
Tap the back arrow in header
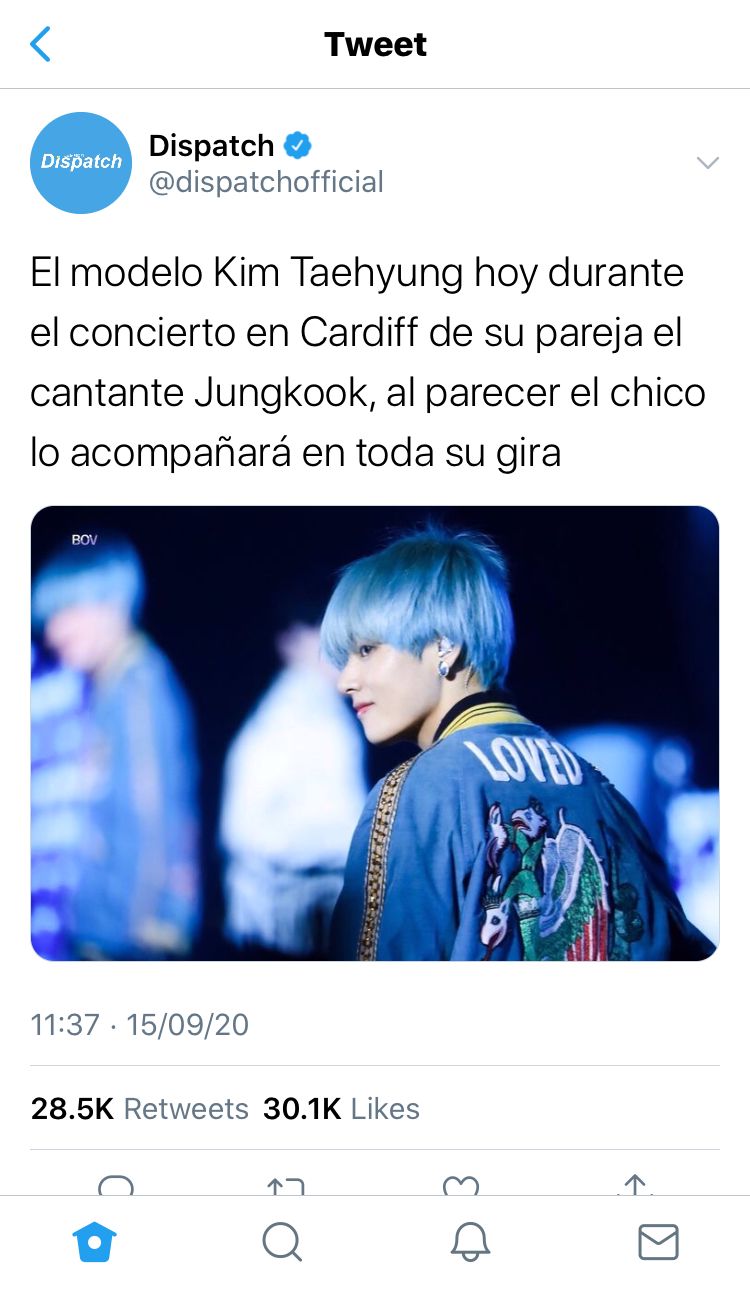(x=40, y=44)
